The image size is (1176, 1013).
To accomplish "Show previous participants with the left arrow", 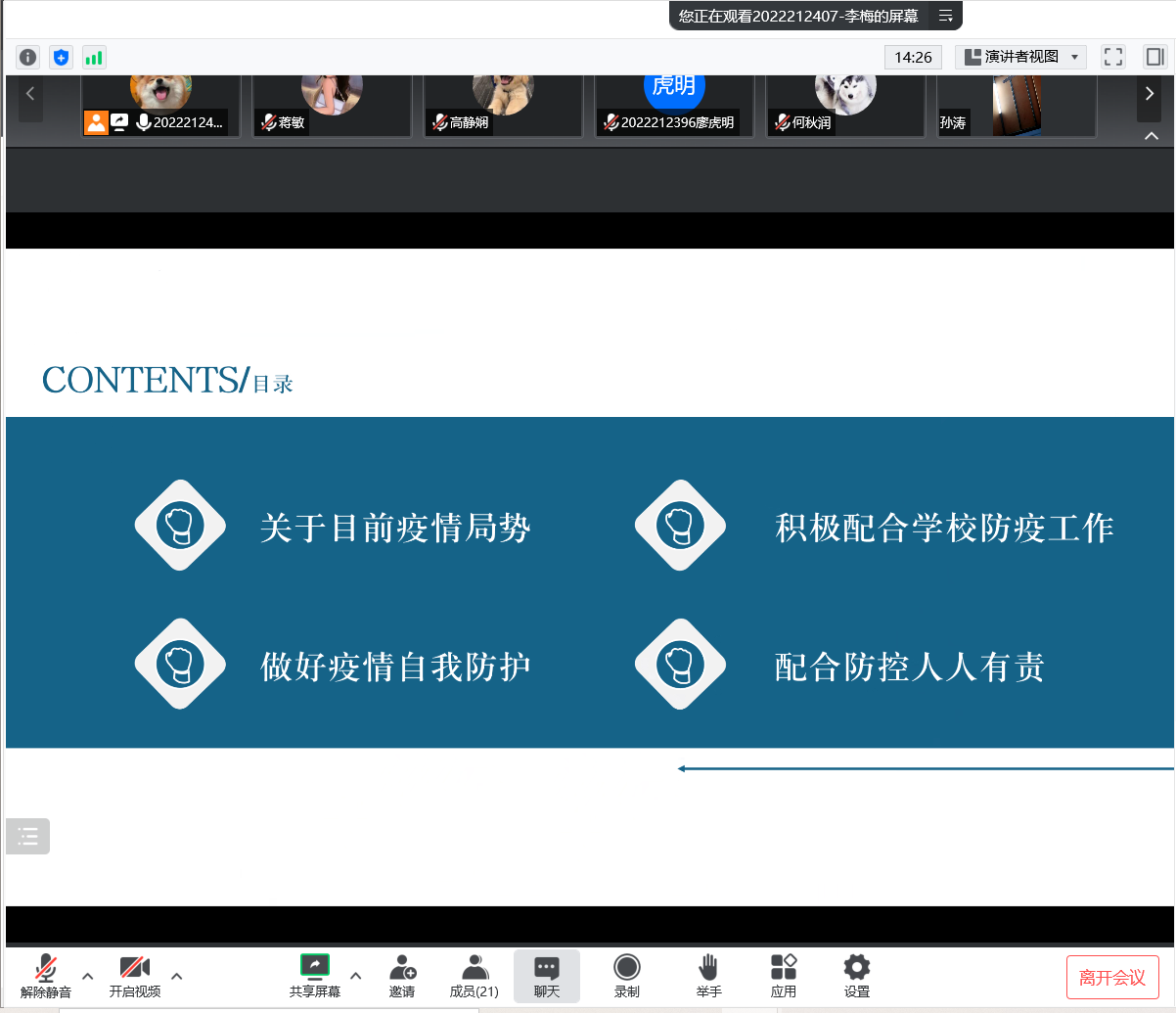I will click(30, 94).
